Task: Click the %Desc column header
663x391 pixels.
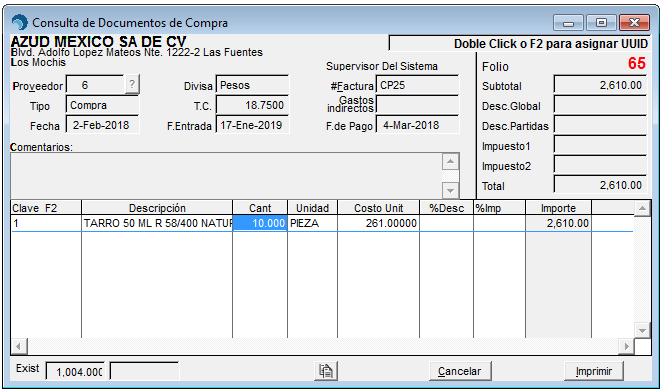Action: pos(447,208)
